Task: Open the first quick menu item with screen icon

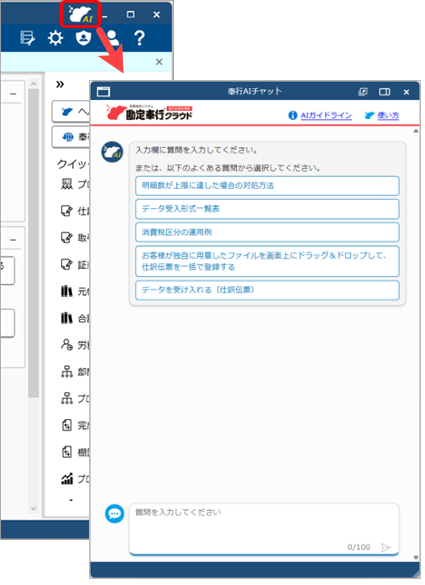Action: (75, 184)
